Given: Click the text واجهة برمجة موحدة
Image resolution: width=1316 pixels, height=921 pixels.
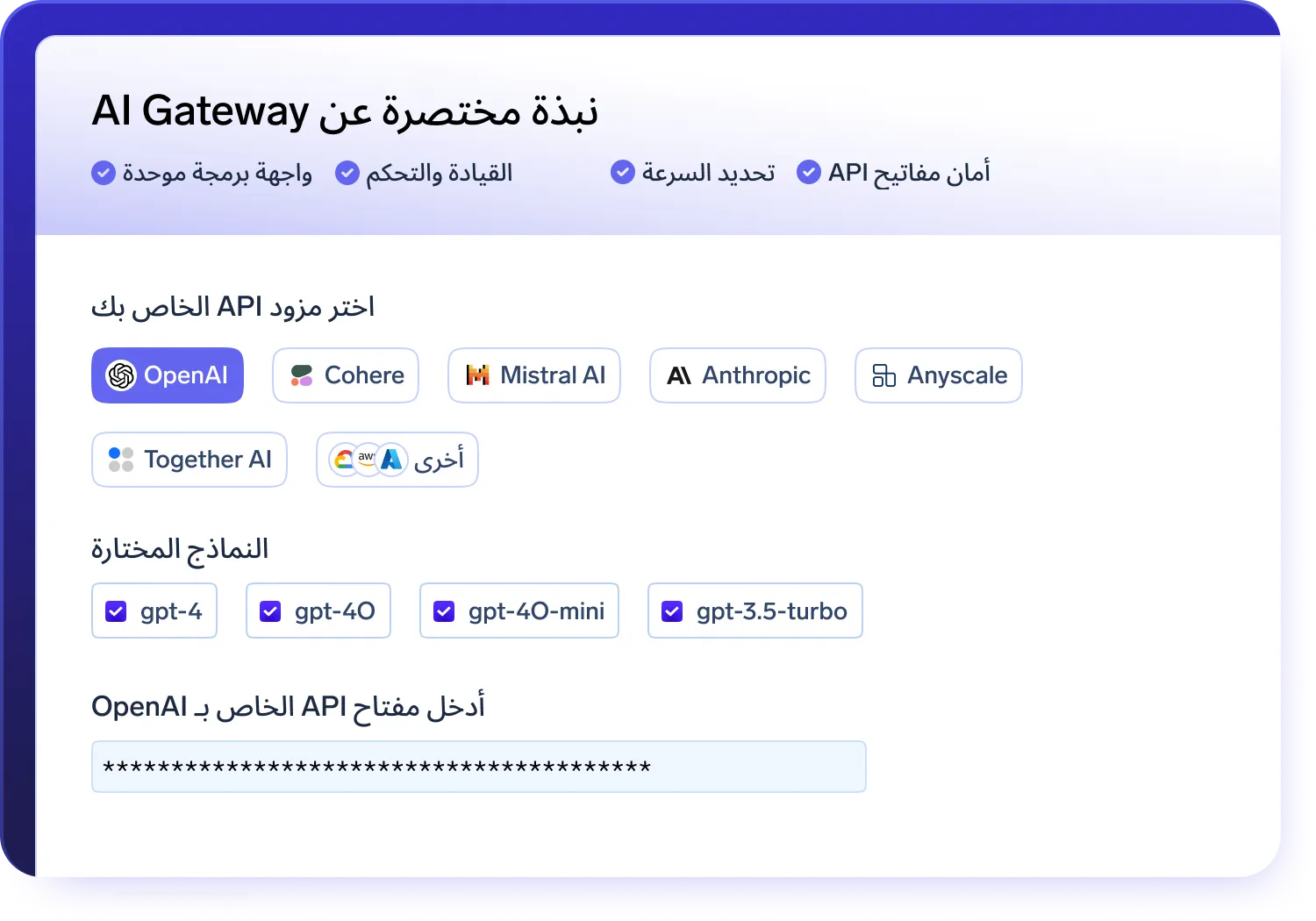Looking at the screenshot, I should pyautogui.click(x=217, y=173).
